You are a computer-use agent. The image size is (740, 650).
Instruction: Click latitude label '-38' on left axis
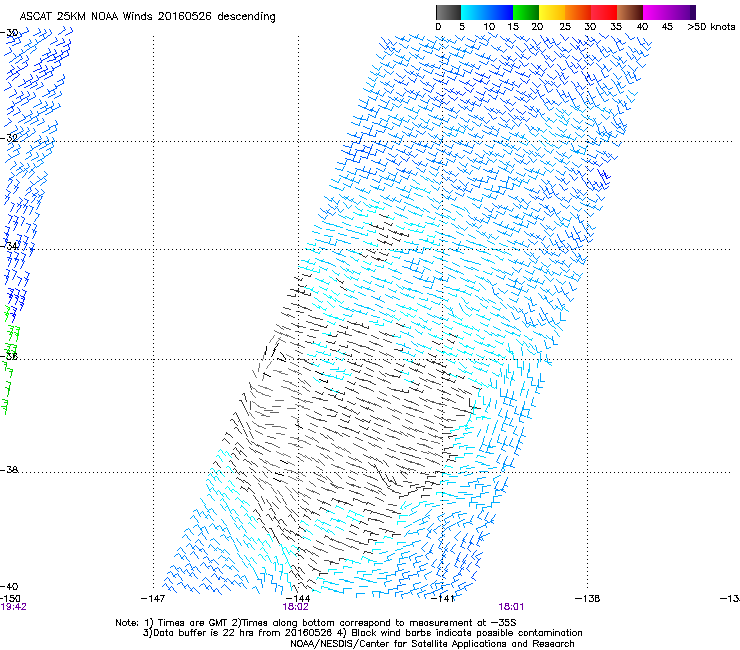point(9,470)
